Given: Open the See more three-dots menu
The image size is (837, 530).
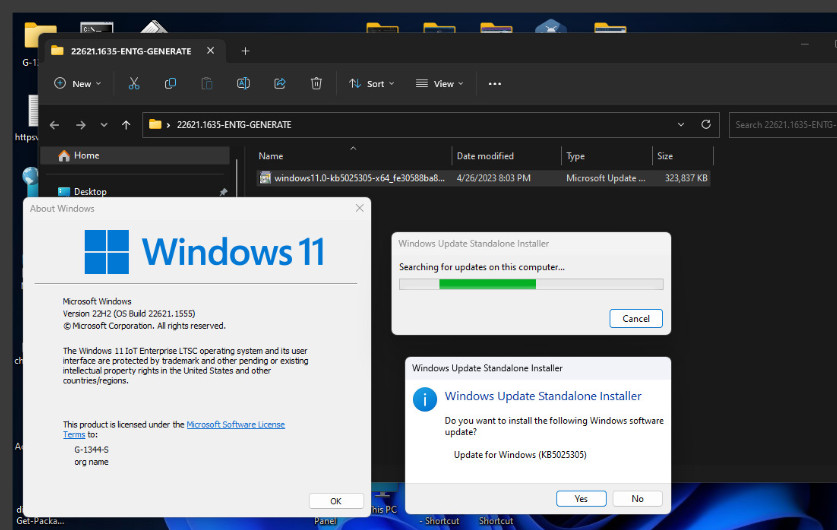Looking at the screenshot, I should (x=495, y=84).
